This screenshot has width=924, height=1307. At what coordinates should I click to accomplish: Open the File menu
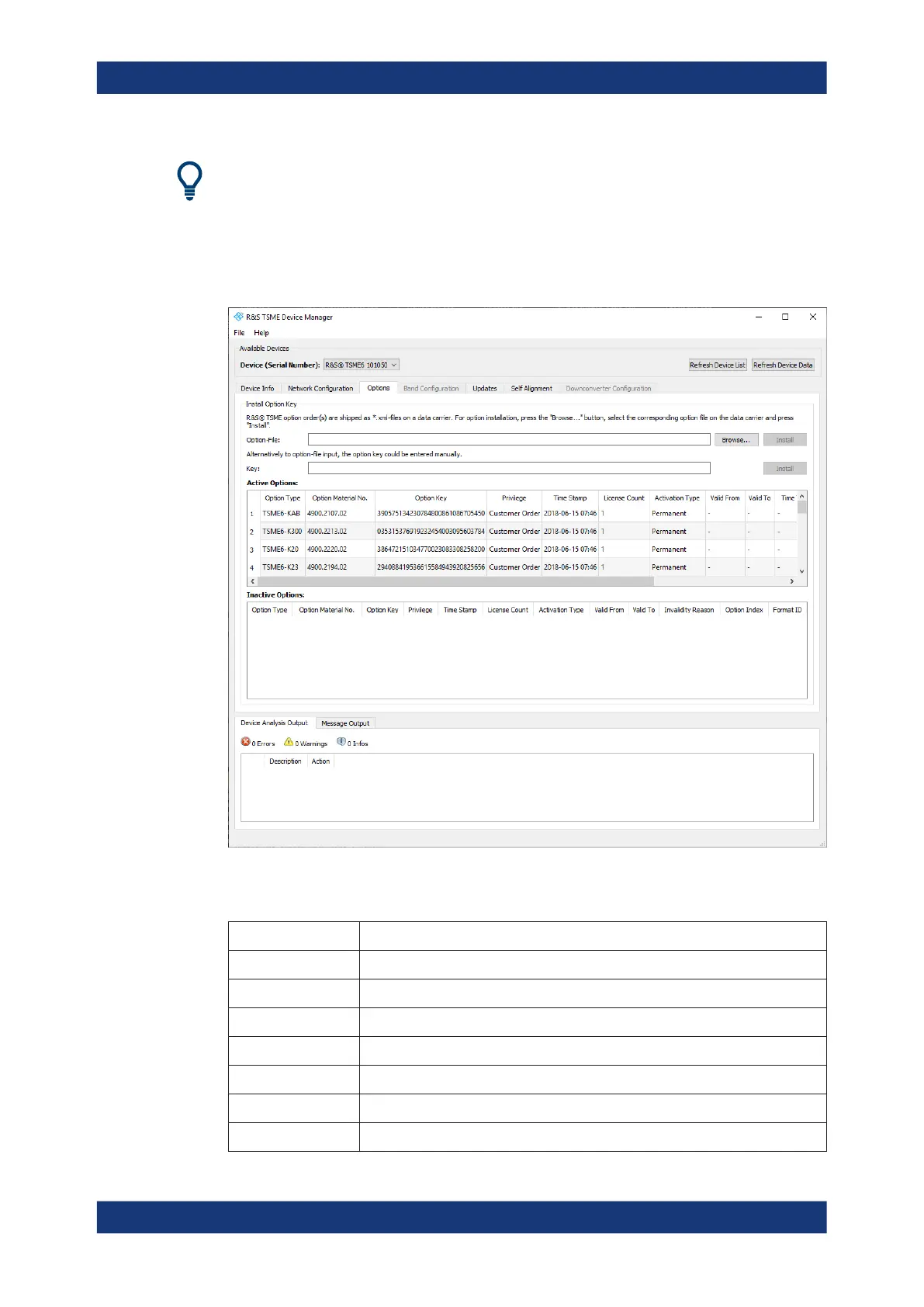[239, 333]
